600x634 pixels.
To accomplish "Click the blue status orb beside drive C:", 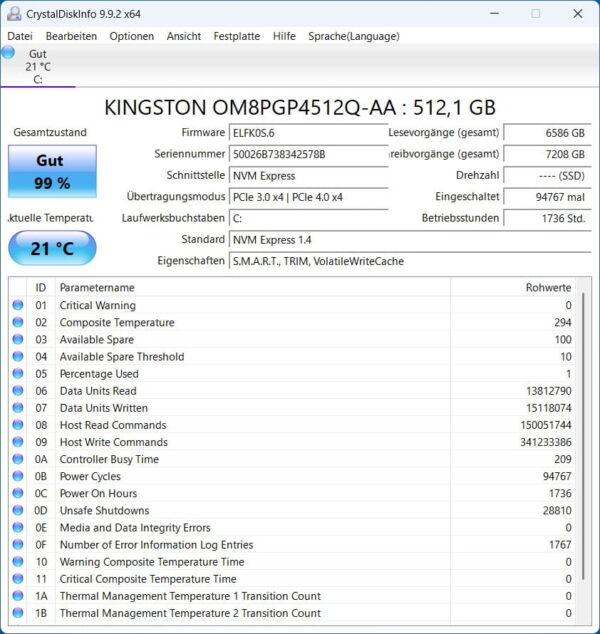I will [x=8, y=52].
